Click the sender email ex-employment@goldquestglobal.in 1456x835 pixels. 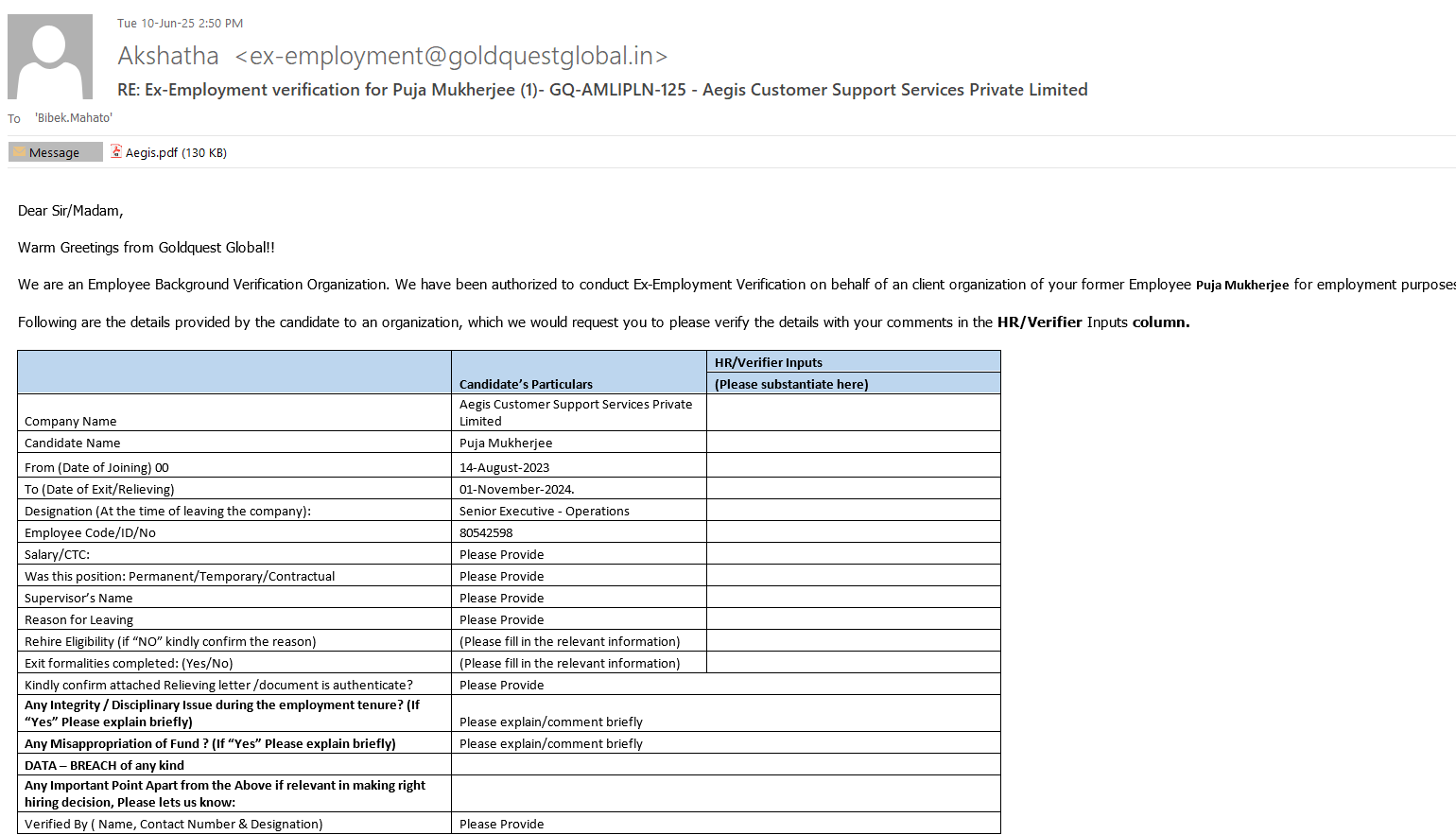click(x=451, y=57)
